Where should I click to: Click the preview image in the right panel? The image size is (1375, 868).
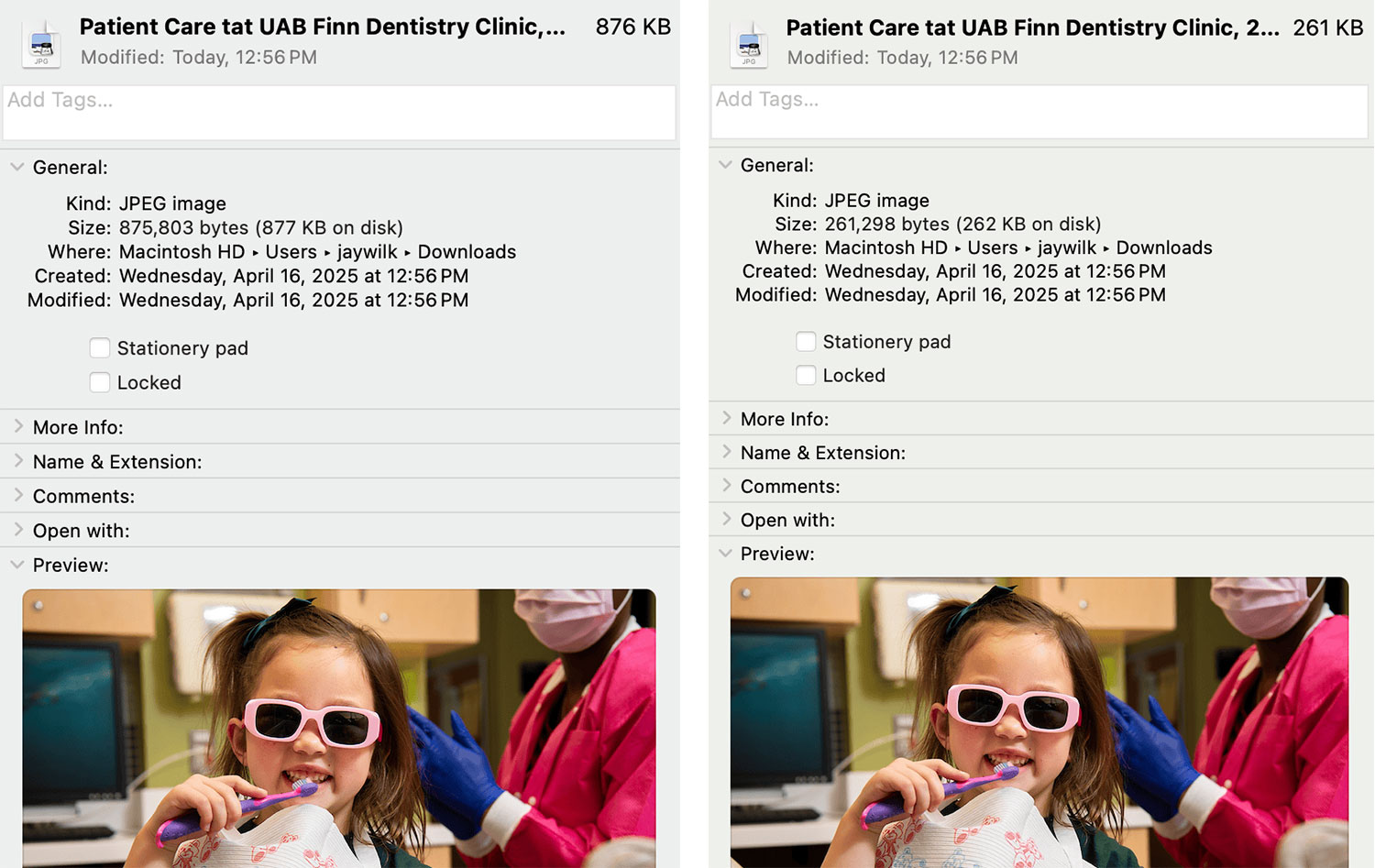[x=1039, y=722]
